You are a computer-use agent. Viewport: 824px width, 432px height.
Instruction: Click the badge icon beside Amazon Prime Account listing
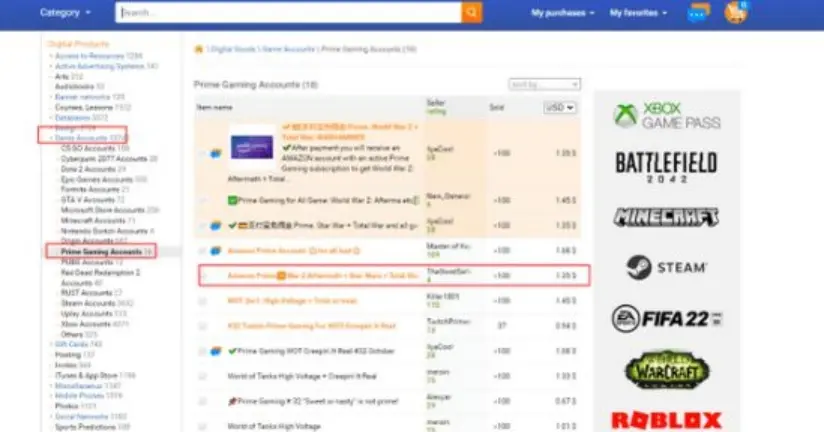[x=215, y=251]
